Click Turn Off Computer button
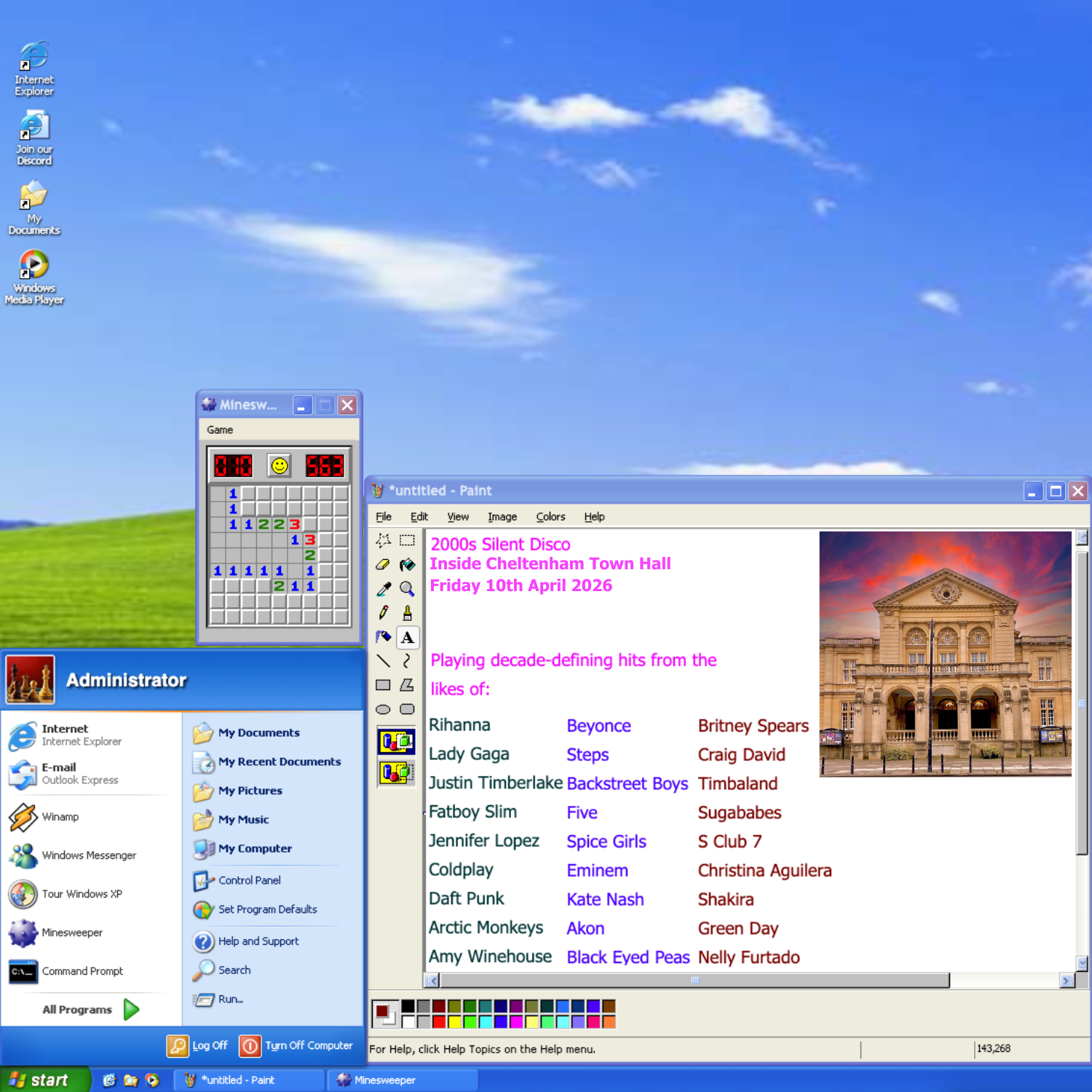 click(x=296, y=1046)
